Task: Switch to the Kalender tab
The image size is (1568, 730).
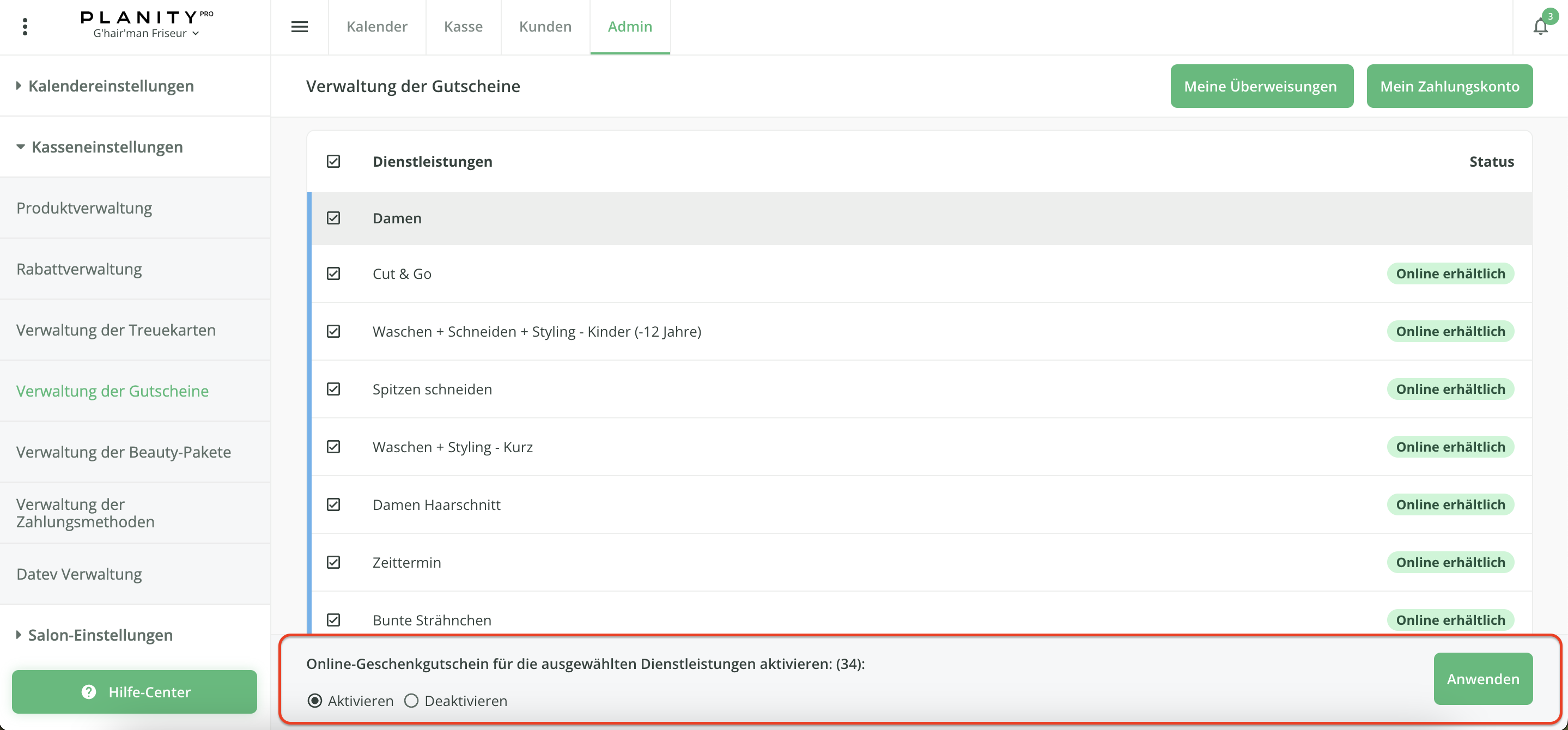Action: point(377,27)
